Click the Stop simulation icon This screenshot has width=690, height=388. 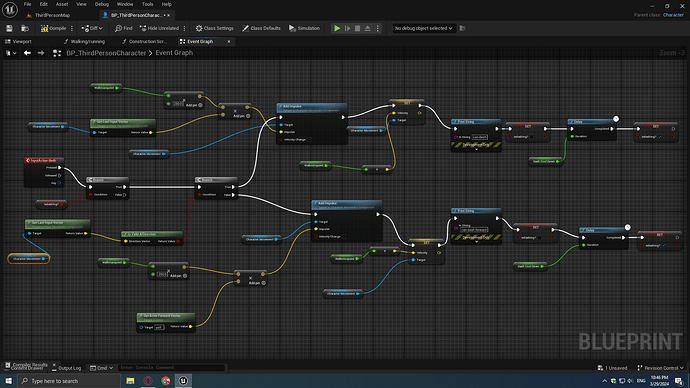click(x=357, y=28)
